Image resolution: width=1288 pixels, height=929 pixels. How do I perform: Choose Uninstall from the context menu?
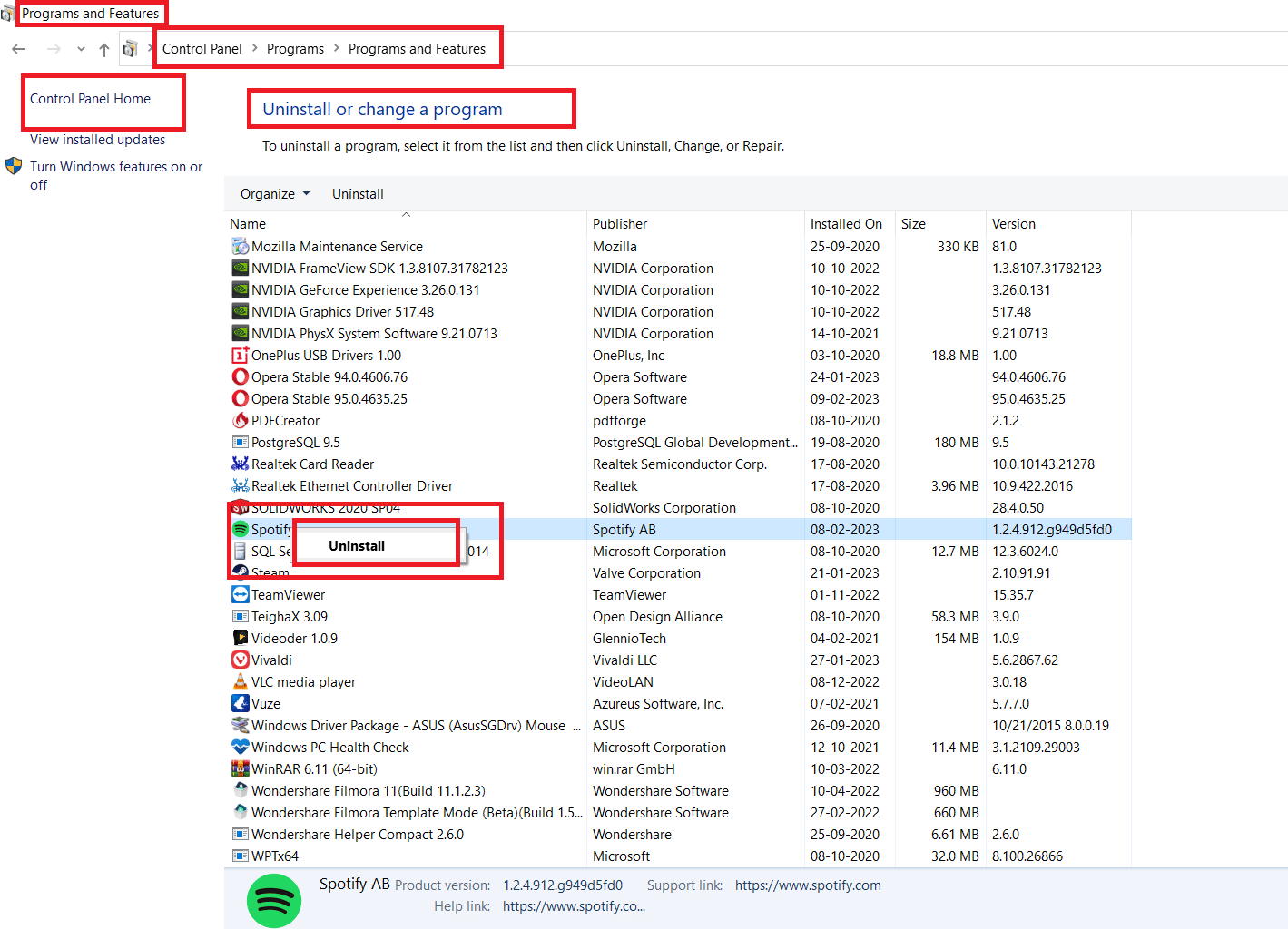tap(357, 546)
